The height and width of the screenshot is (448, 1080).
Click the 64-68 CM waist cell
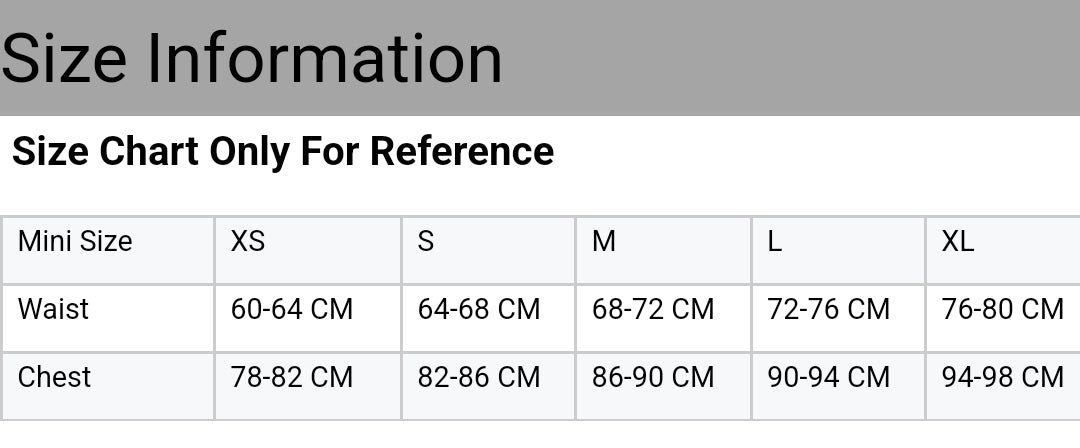pyautogui.click(x=479, y=309)
